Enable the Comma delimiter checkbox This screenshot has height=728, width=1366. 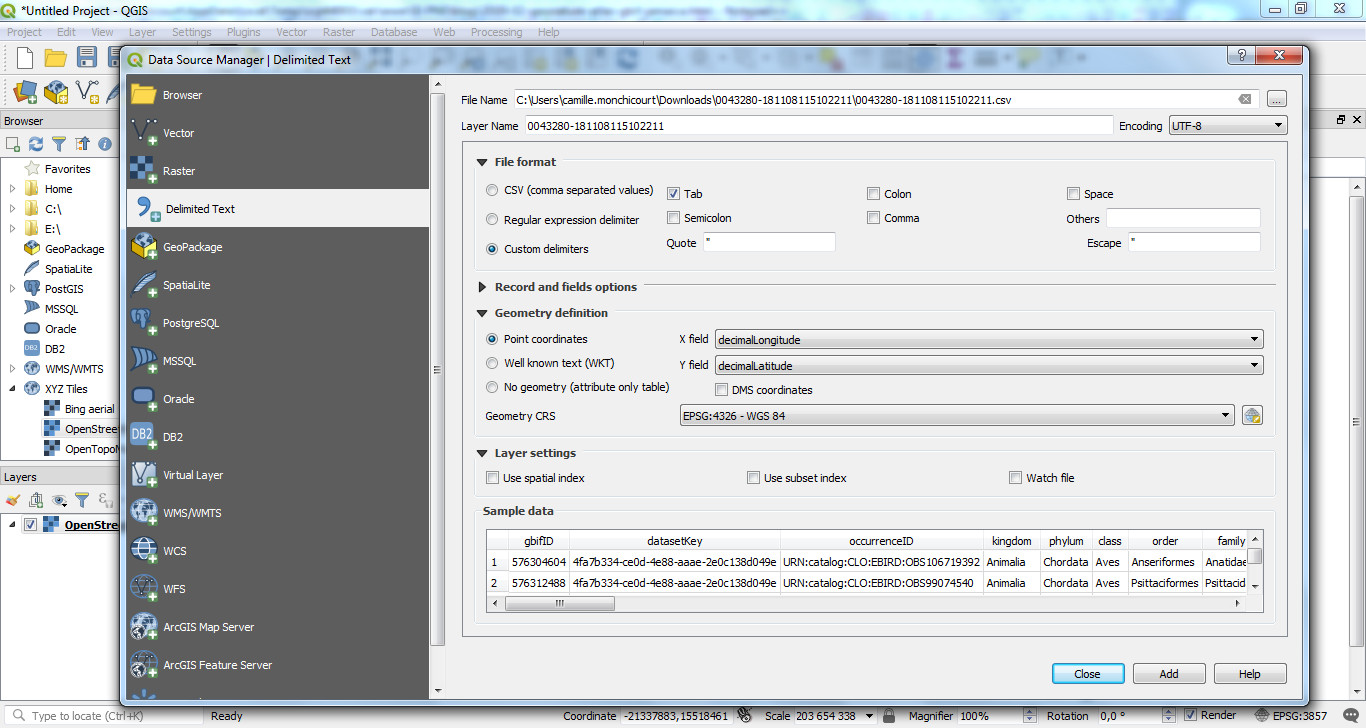(874, 218)
